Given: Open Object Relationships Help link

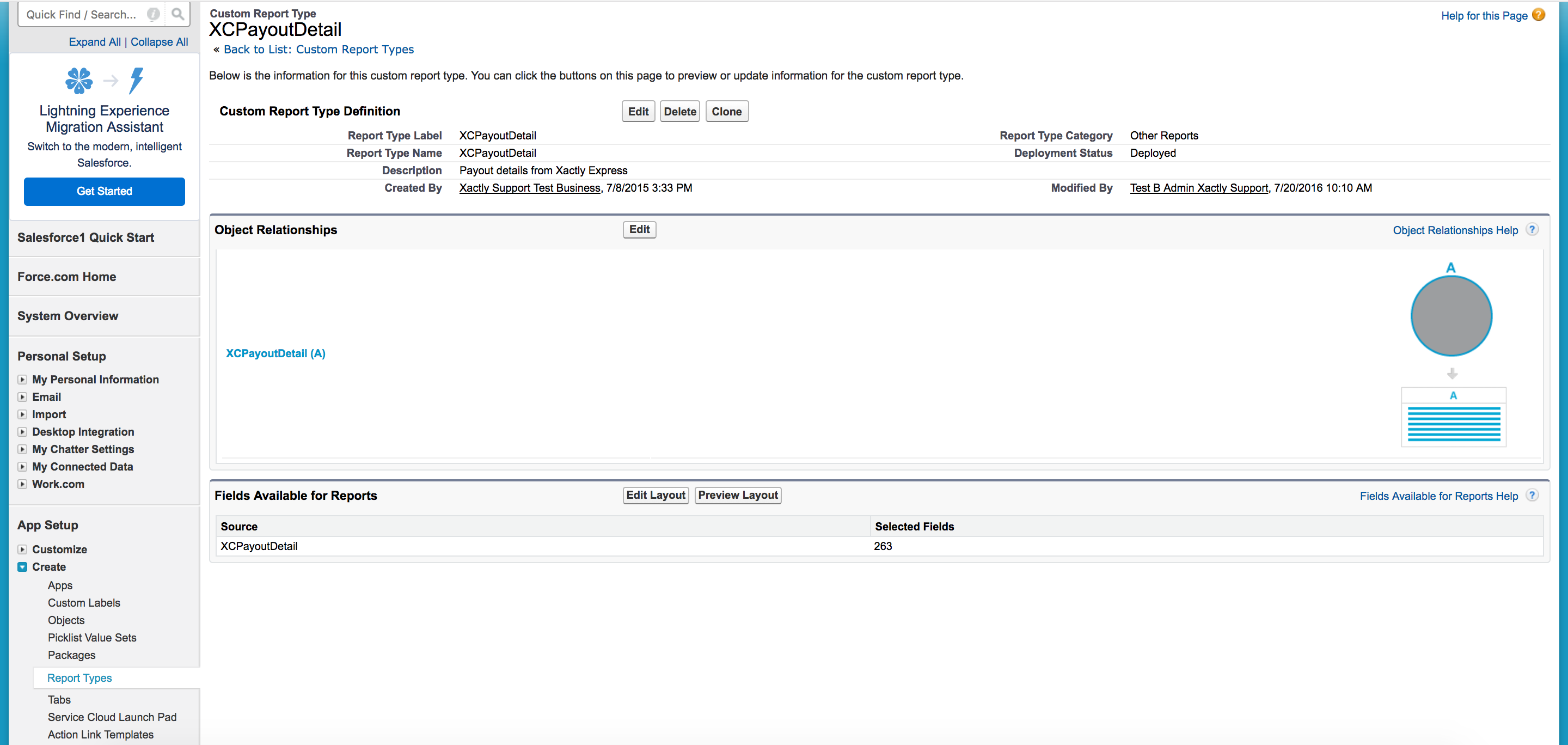Looking at the screenshot, I should (x=1455, y=230).
